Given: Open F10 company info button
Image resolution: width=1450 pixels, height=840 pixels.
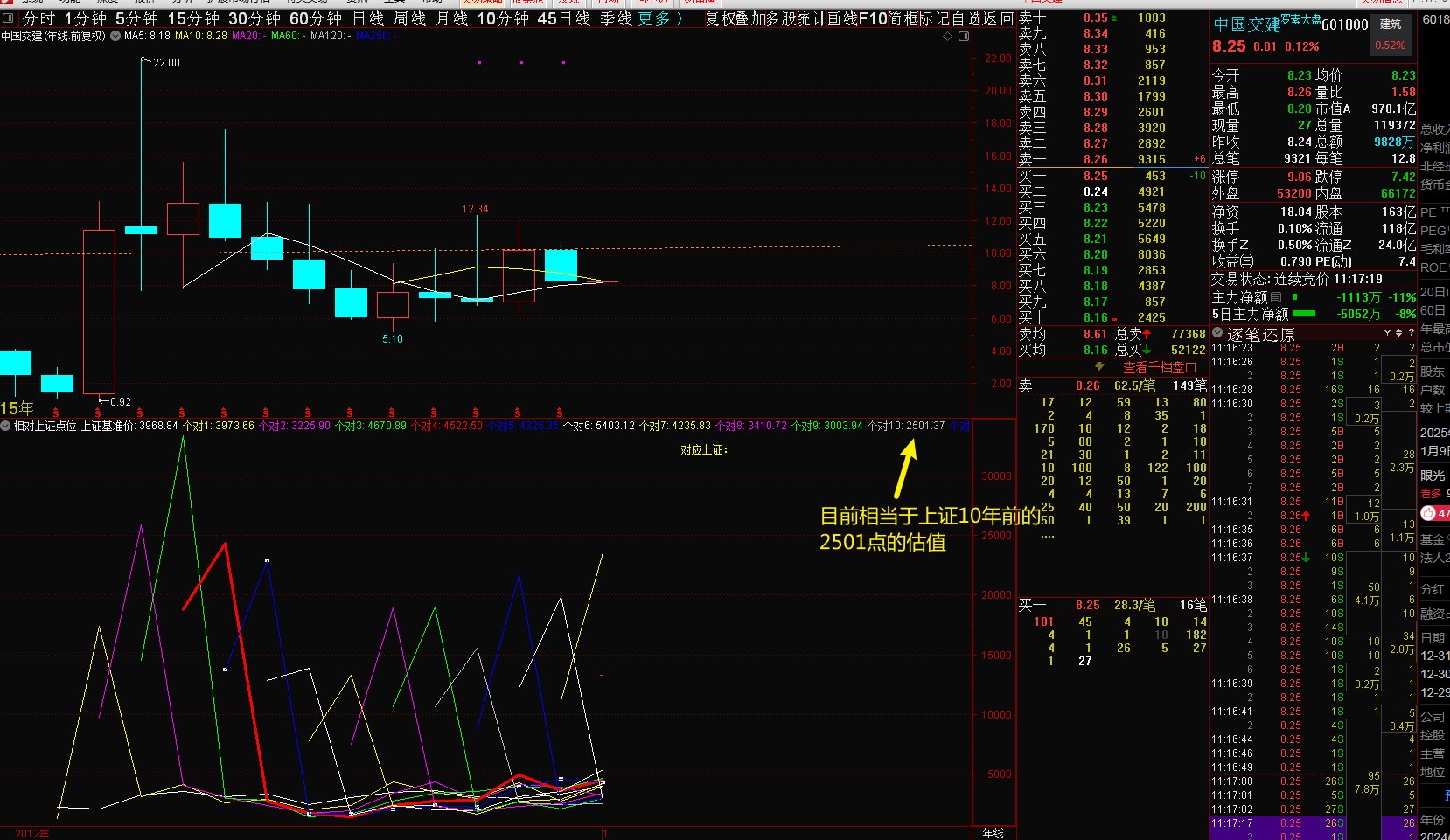Looking at the screenshot, I should point(872,18).
